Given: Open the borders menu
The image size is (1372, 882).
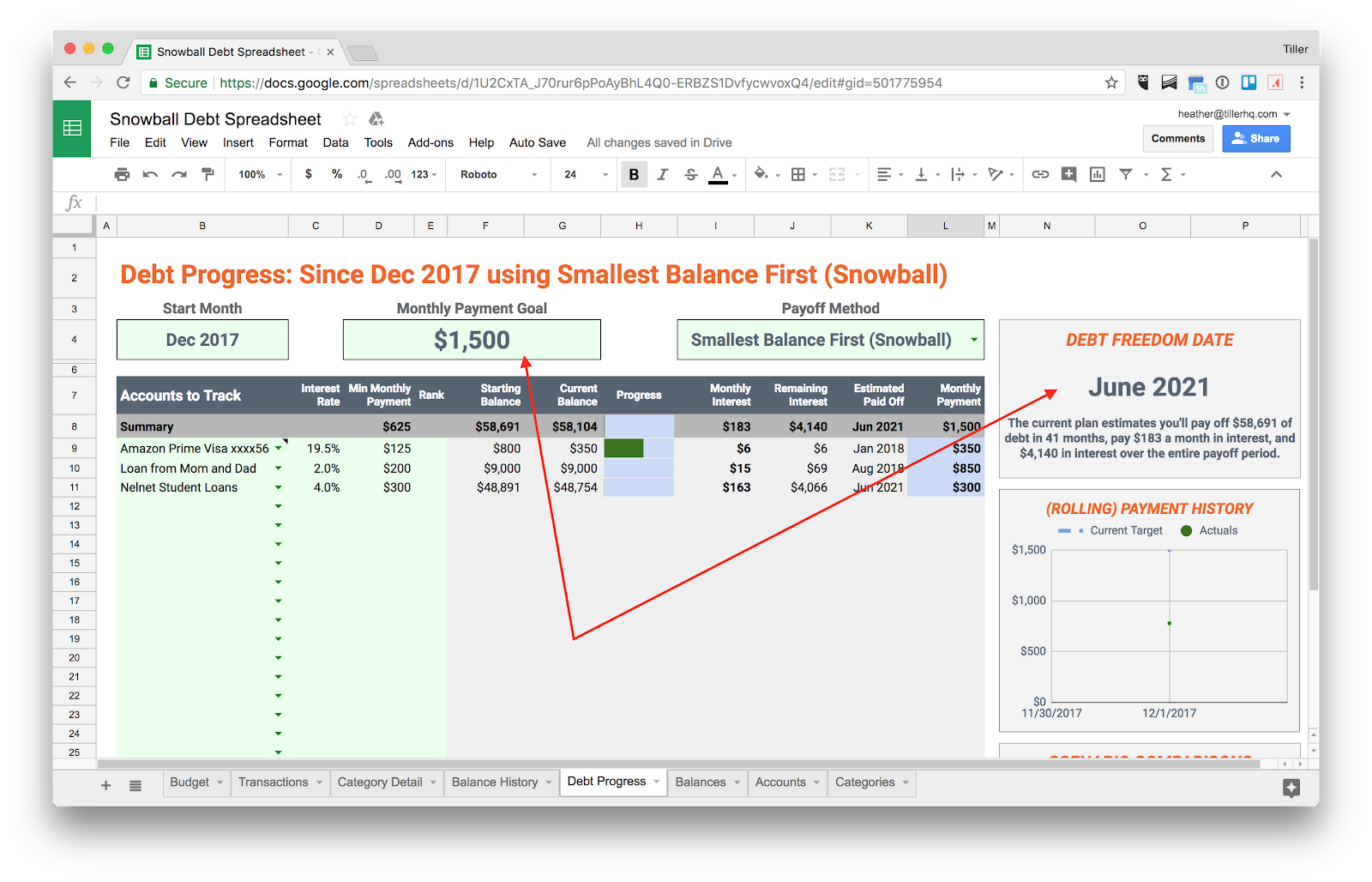Looking at the screenshot, I should [x=798, y=174].
